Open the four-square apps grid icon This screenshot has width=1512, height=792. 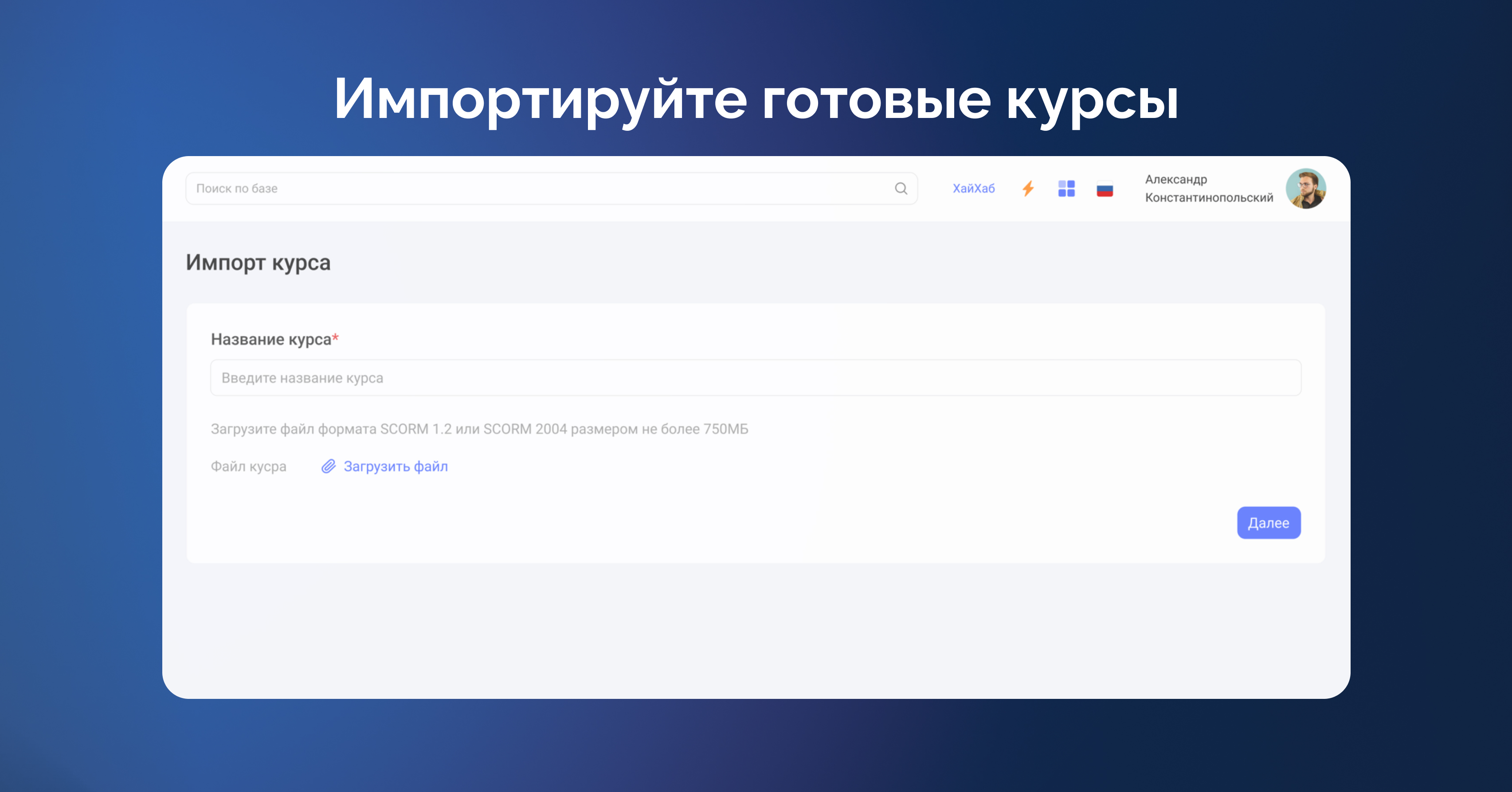(1066, 188)
